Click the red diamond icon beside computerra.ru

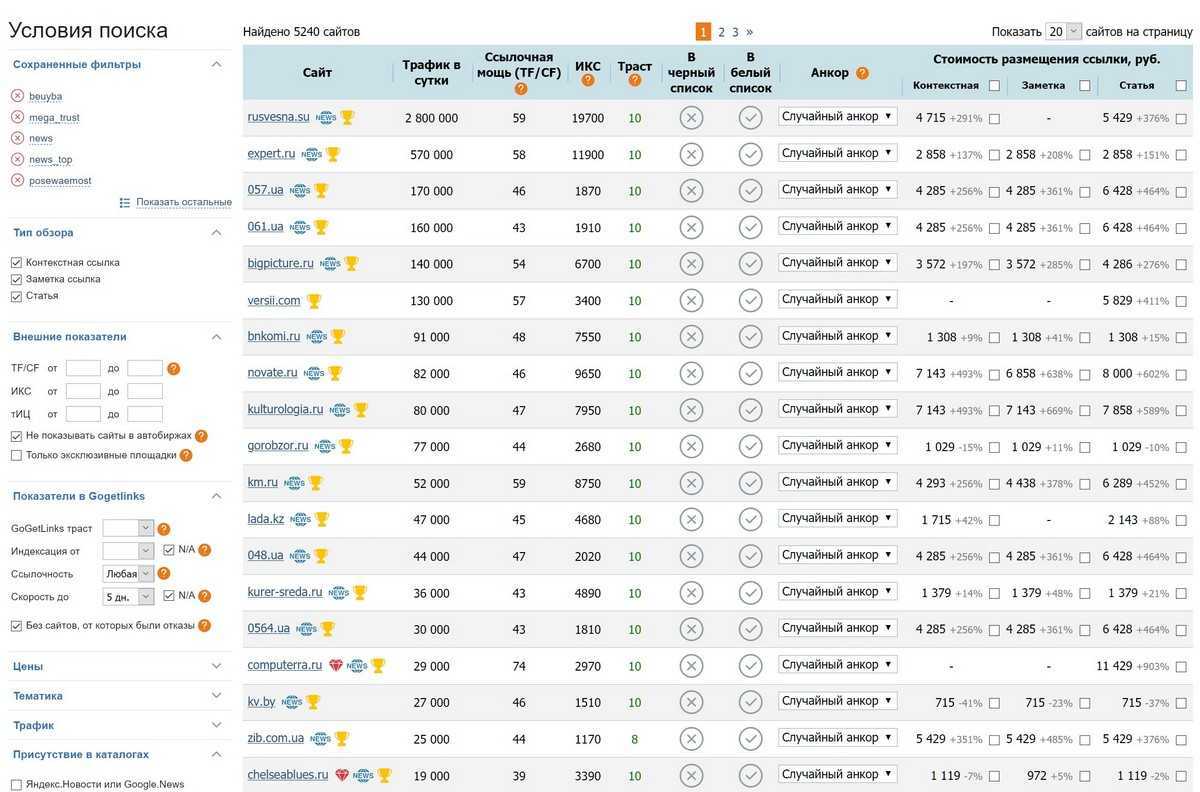point(336,666)
